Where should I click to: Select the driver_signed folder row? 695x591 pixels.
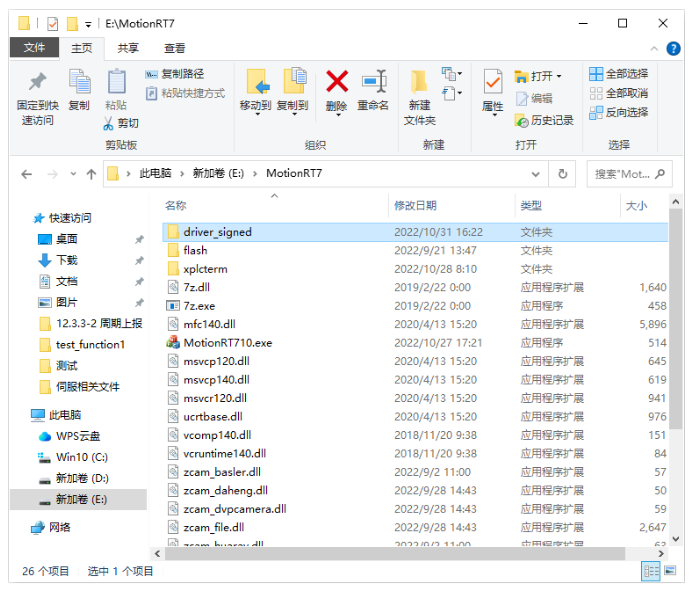click(415, 232)
